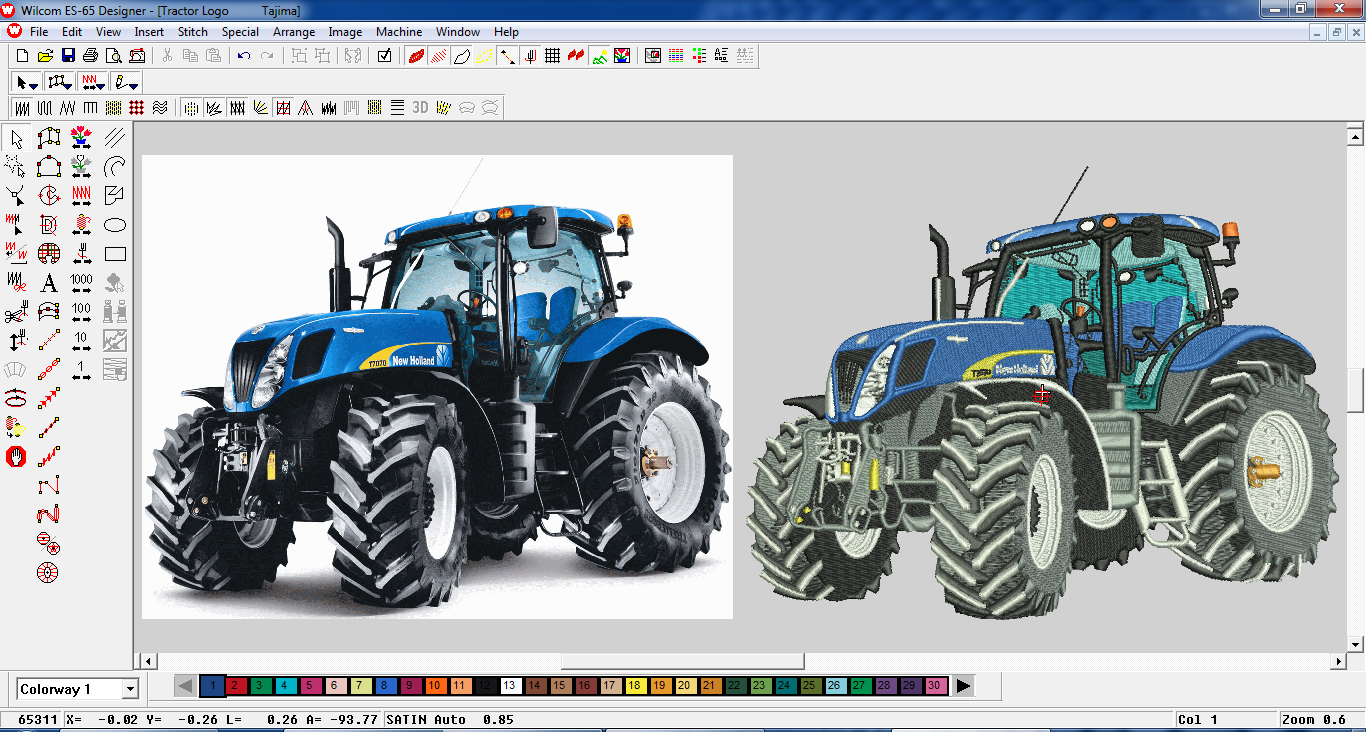
Task: Click the red Stop hand icon
Action: coord(16,457)
